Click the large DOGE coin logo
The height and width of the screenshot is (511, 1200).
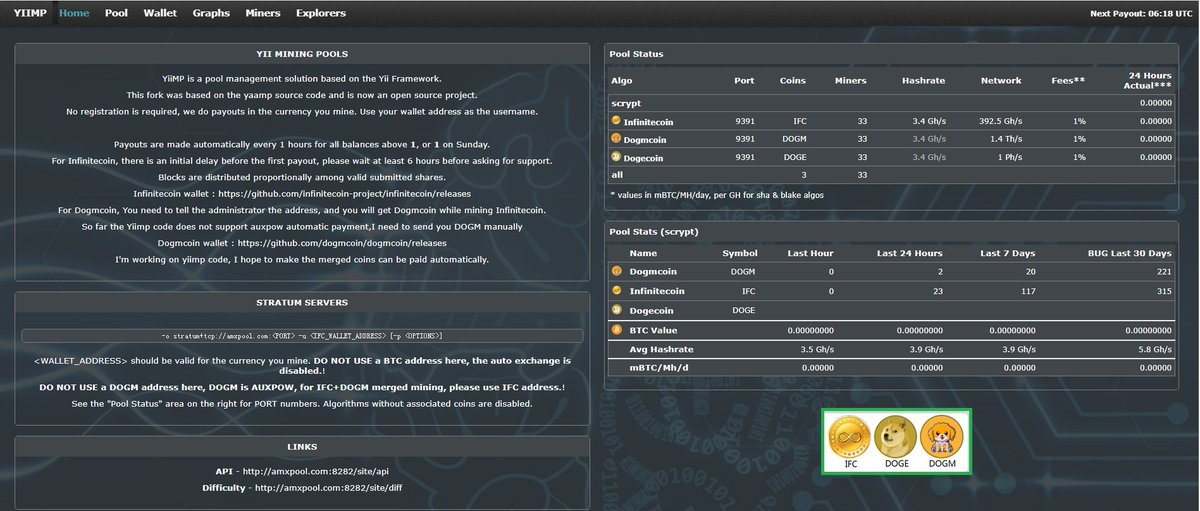895,436
